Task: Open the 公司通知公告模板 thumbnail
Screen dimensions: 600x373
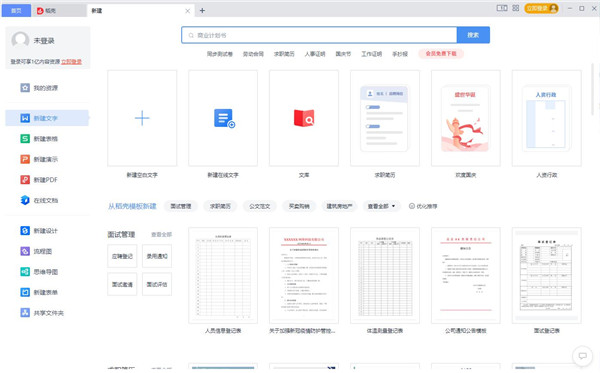Action: pos(466,275)
